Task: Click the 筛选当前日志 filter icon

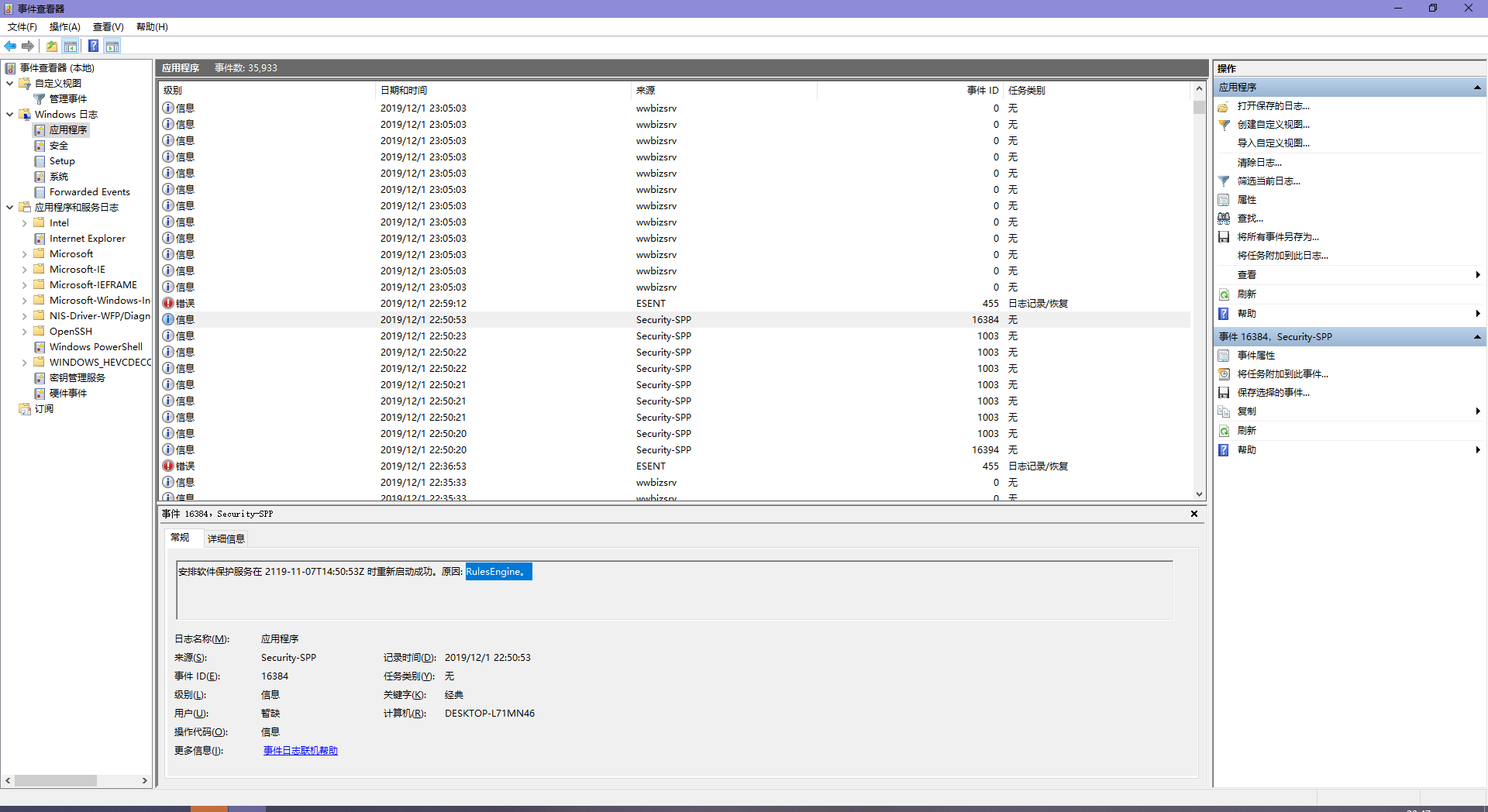Action: coord(1224,181)
